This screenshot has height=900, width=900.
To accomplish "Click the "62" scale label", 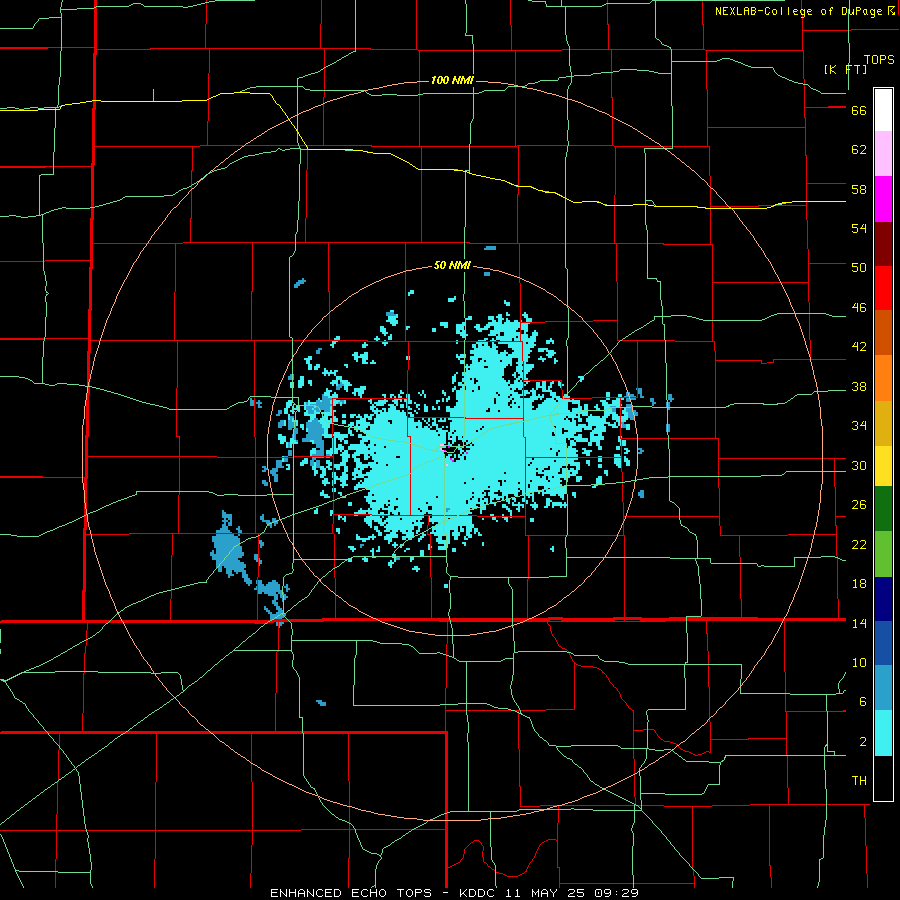I will pyautogui.click(x=859, y=150).
